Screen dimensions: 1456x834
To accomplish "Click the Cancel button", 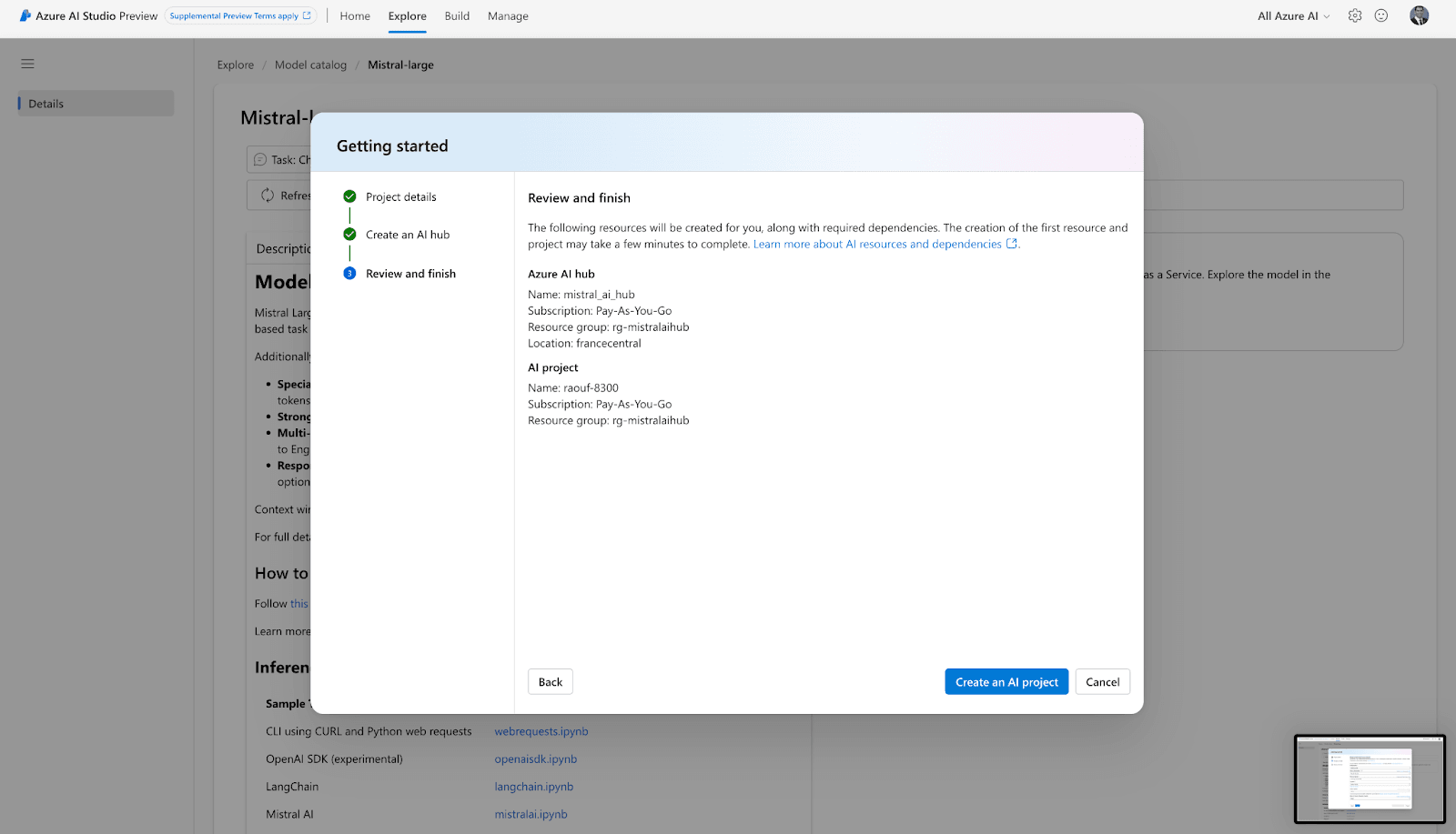I will pyautogui.click(x=1102, y=682).
